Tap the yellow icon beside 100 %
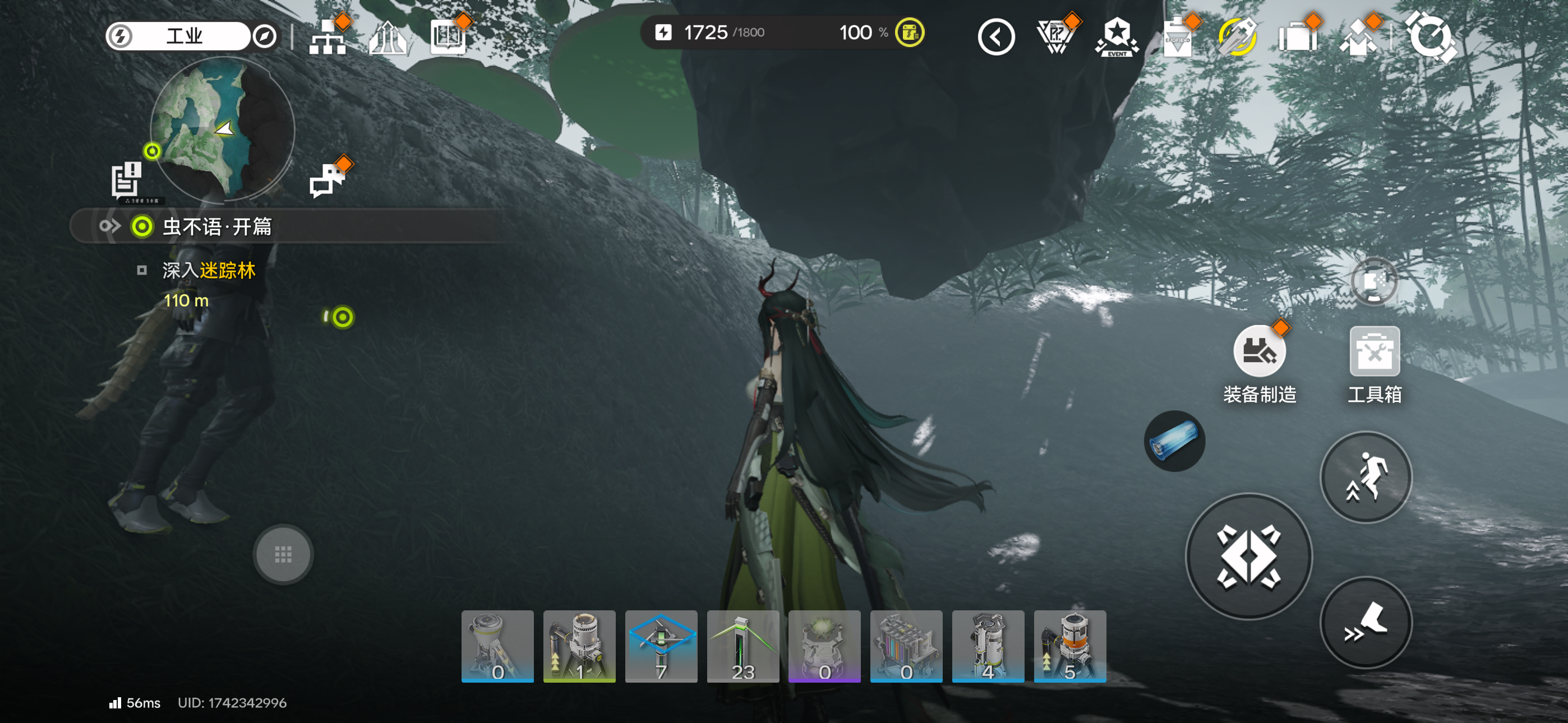1568x723 pixels. [x=910, y=33]
